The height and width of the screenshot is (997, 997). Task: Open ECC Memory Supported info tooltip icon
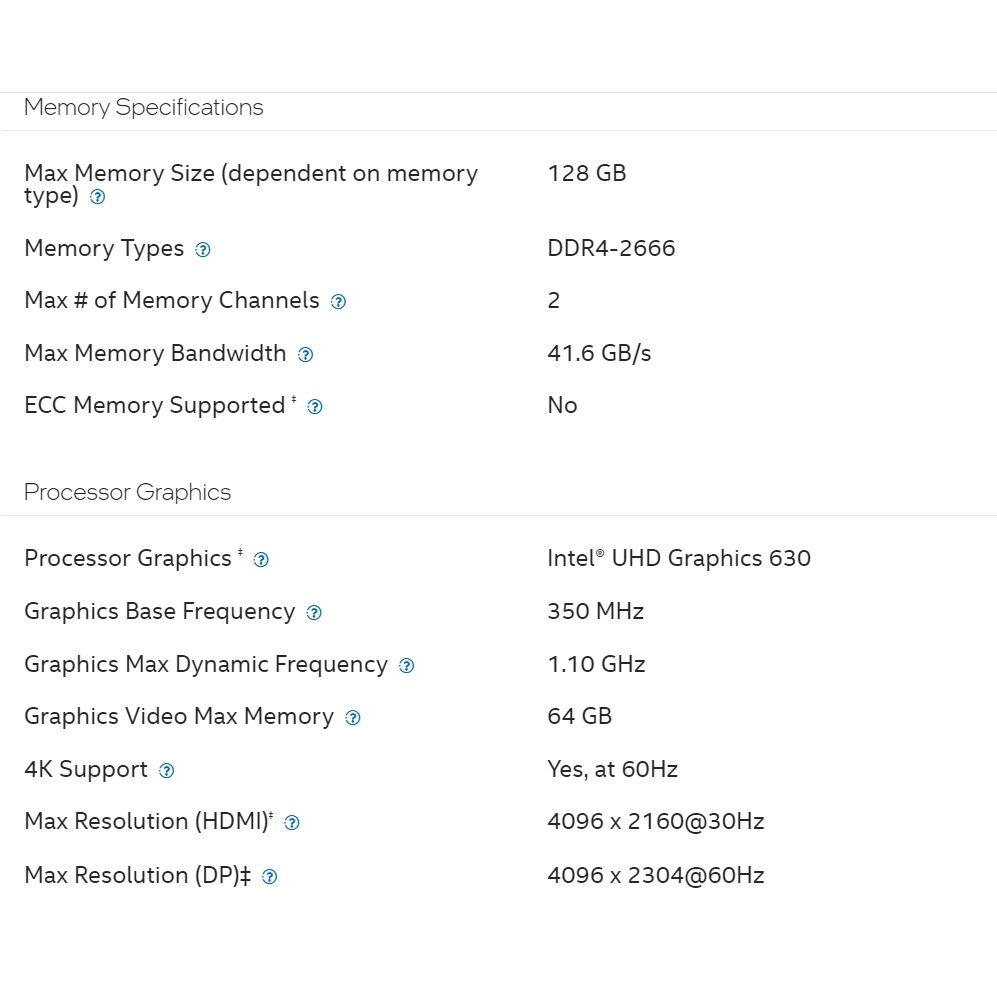(315, 407)
